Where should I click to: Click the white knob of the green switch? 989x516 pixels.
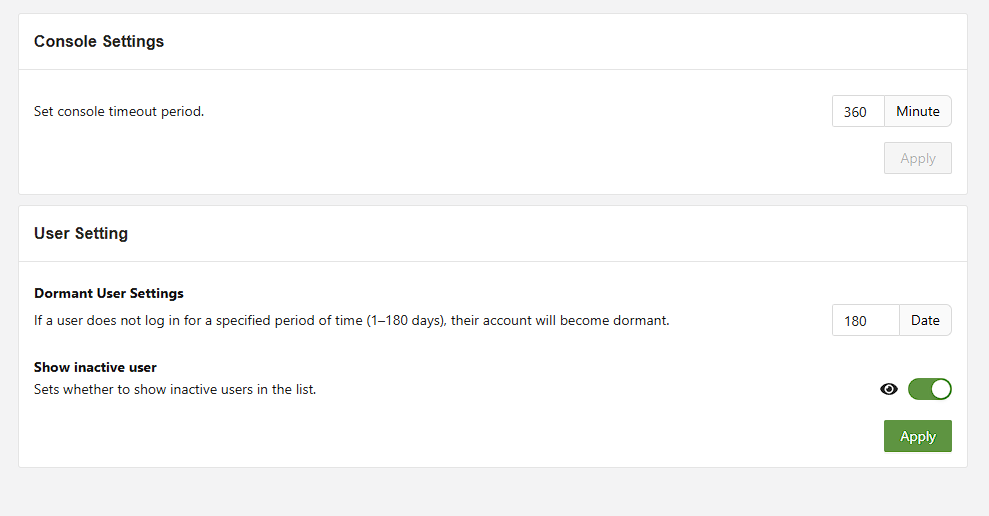[x=940, y=389]
